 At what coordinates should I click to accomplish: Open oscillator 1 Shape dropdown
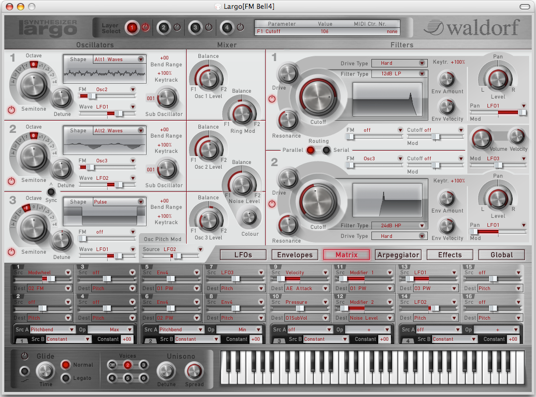(119, 59)
